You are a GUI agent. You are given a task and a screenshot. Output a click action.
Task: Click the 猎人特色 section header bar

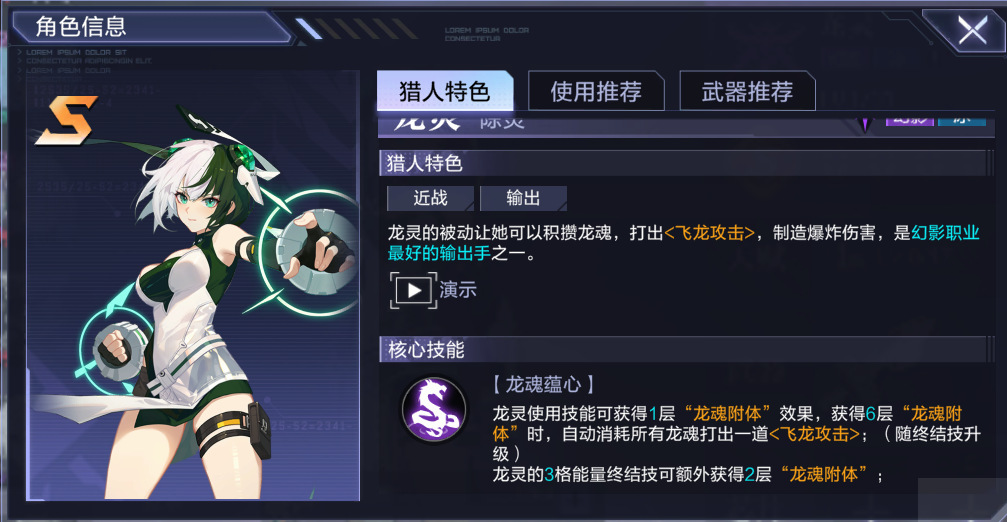click(683, 163)
